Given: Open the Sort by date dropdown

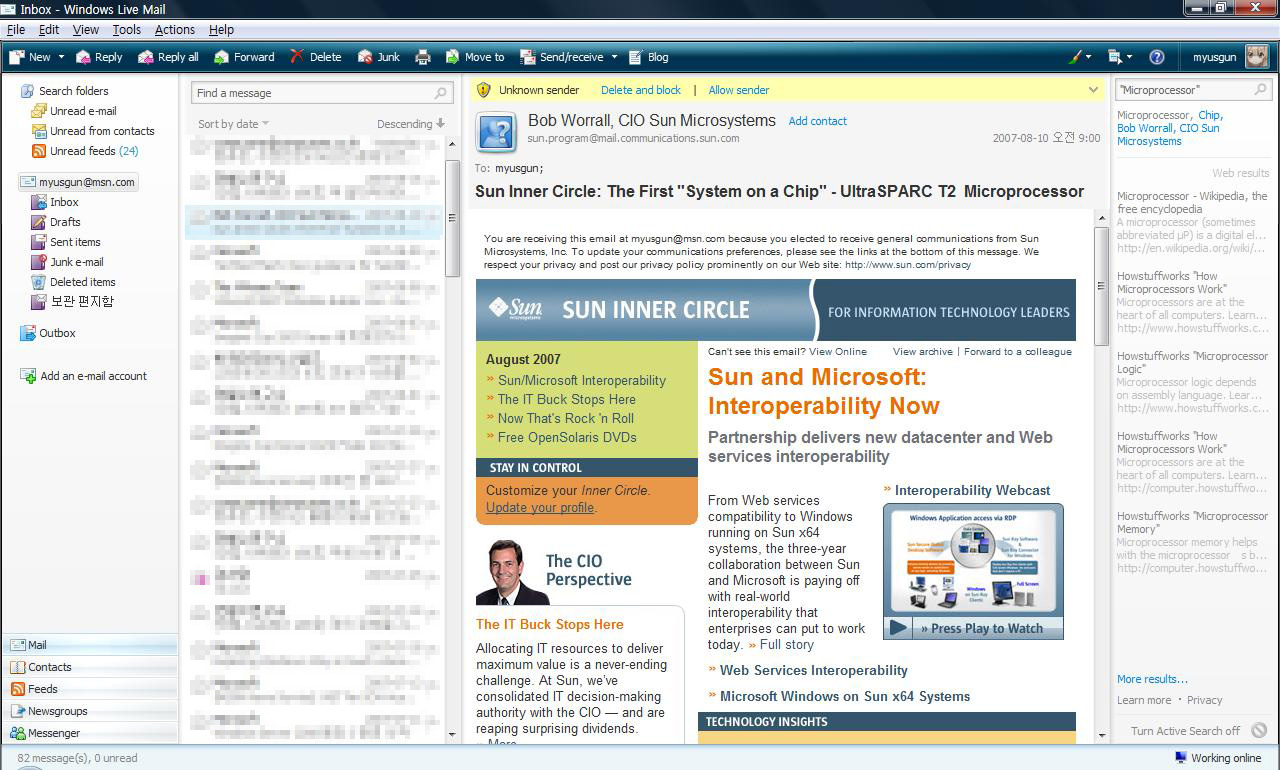Looking at the screenshot, I should coord(233,124).
